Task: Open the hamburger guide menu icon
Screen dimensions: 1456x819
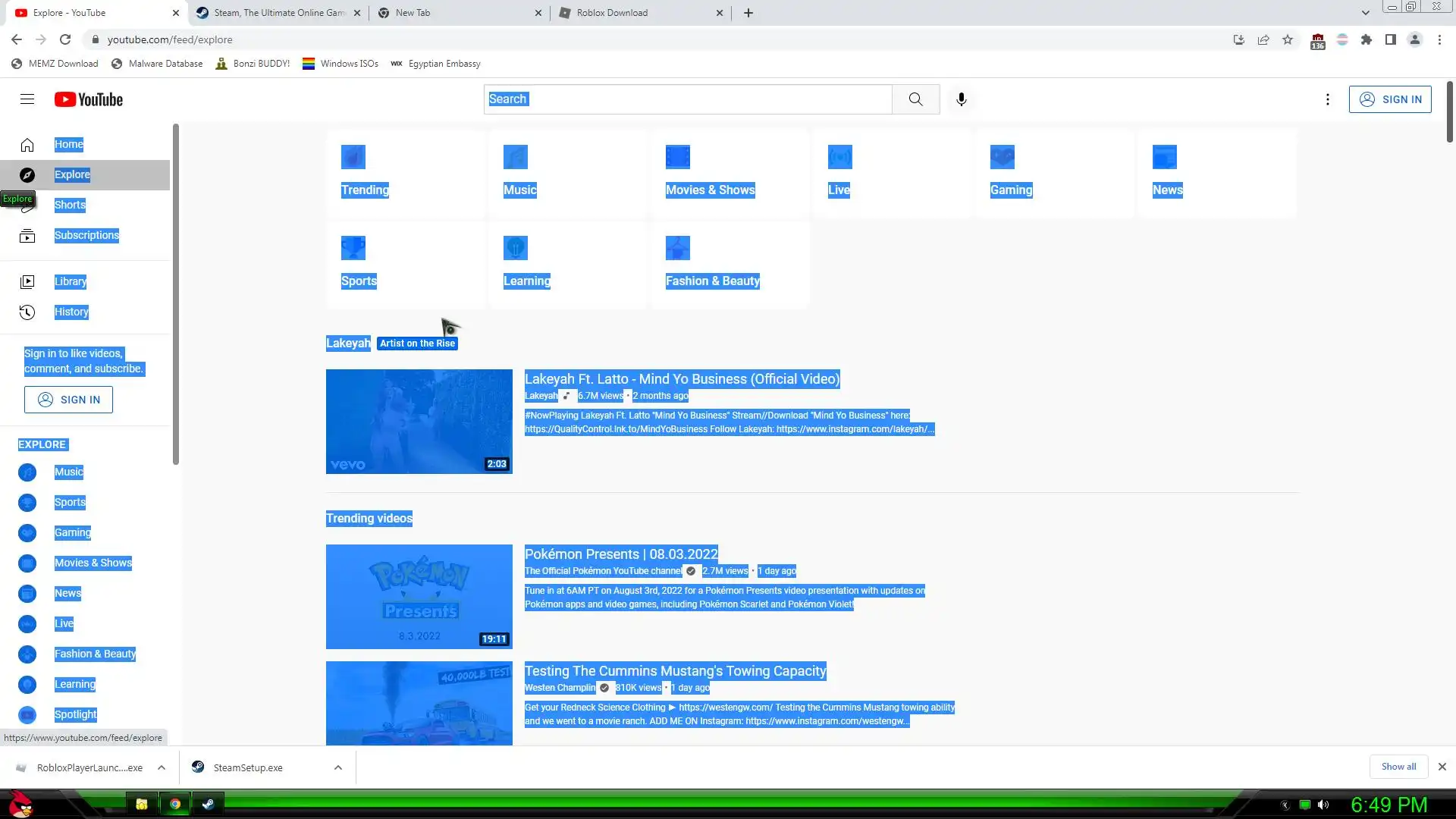Action: point(27,99)
